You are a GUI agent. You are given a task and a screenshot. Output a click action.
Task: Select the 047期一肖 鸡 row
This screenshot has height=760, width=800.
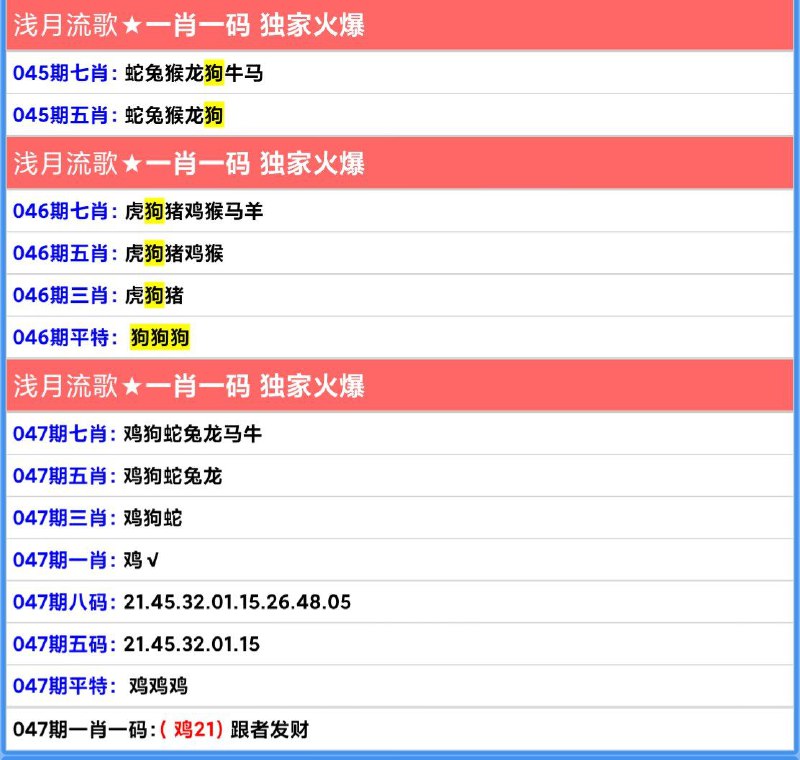point(400,560)
